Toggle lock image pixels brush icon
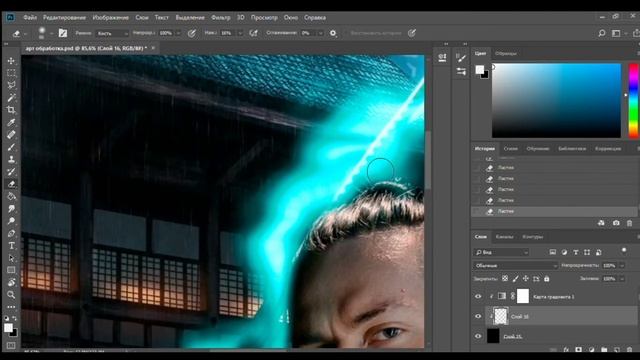Image resolution: width=640 pixels, height=360 pixels. pyautogui.click(x=516, y=279)
